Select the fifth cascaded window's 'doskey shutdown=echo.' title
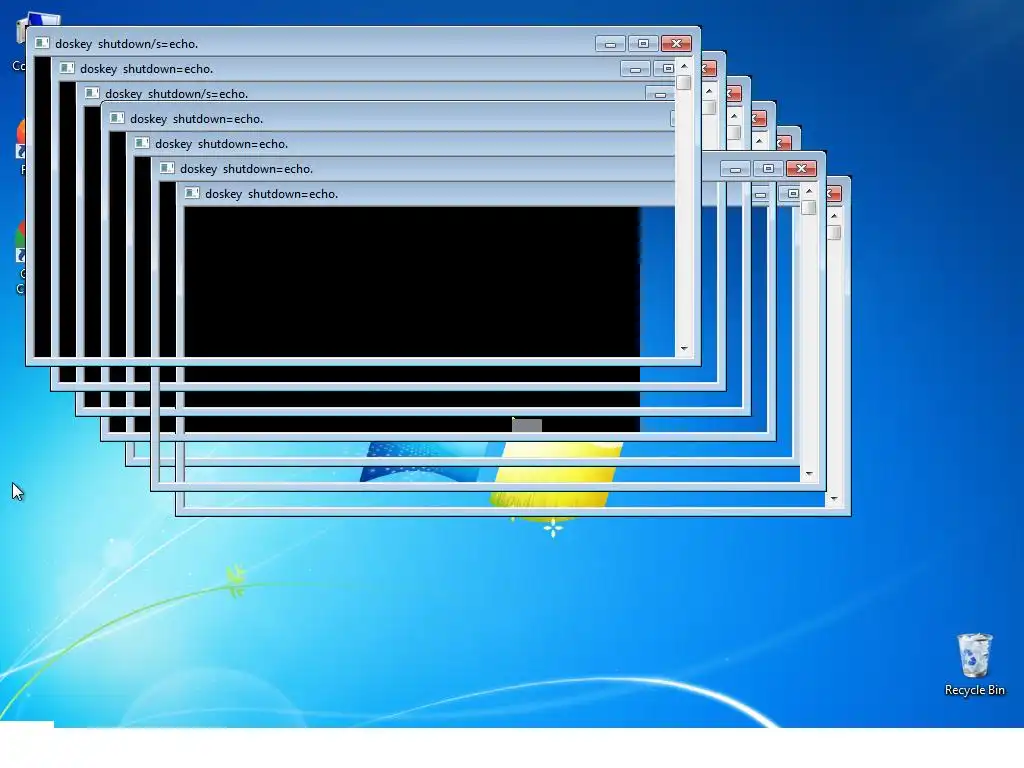 [221, 144]
